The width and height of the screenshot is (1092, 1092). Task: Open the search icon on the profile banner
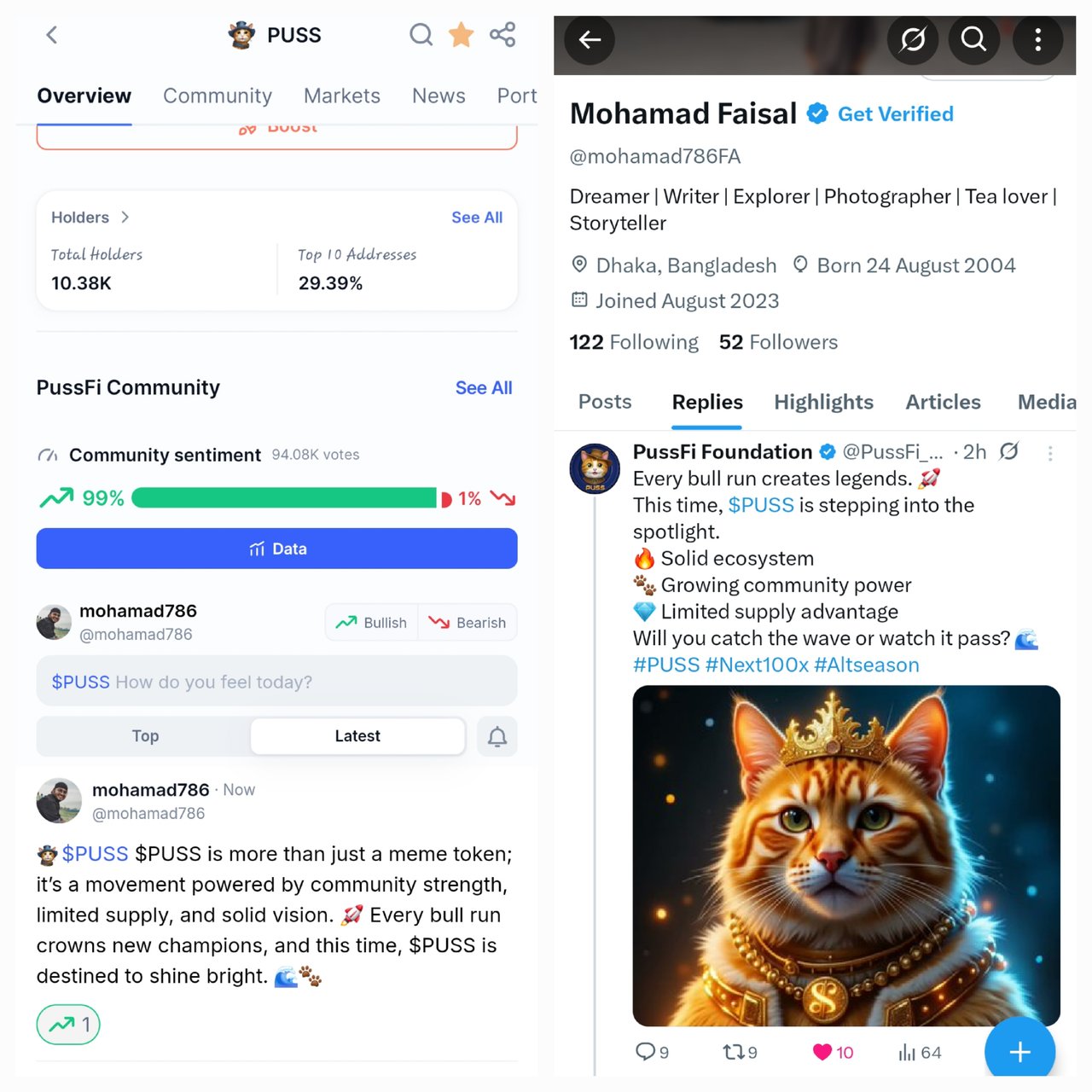click(x=973, y=39)
